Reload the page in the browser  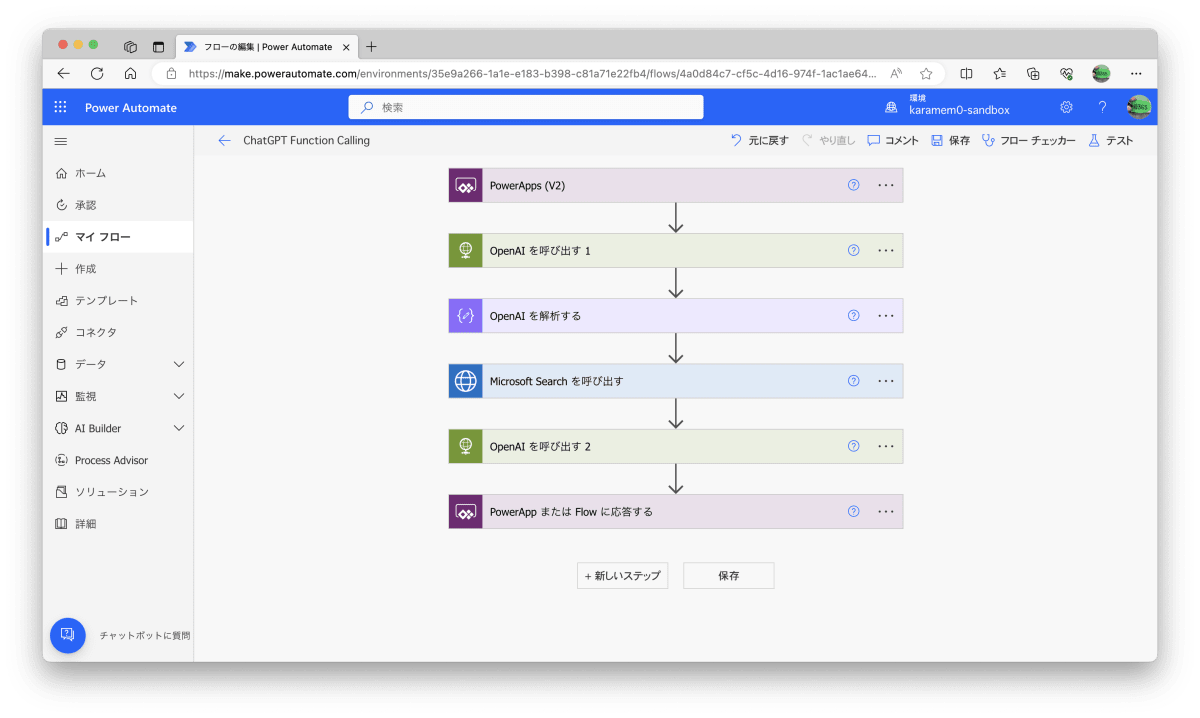pos(97,73)
